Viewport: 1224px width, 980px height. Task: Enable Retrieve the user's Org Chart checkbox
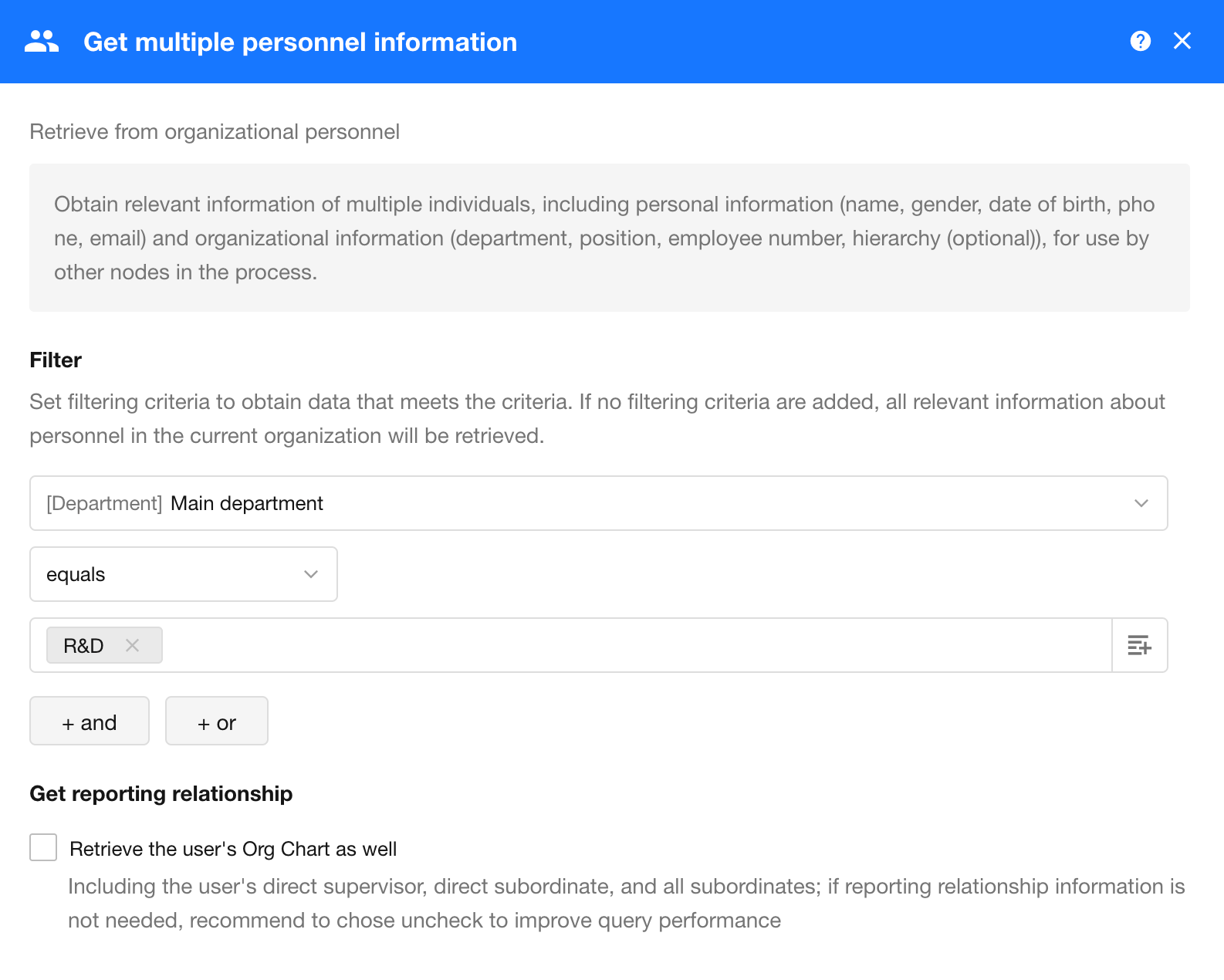pos(43,847)
